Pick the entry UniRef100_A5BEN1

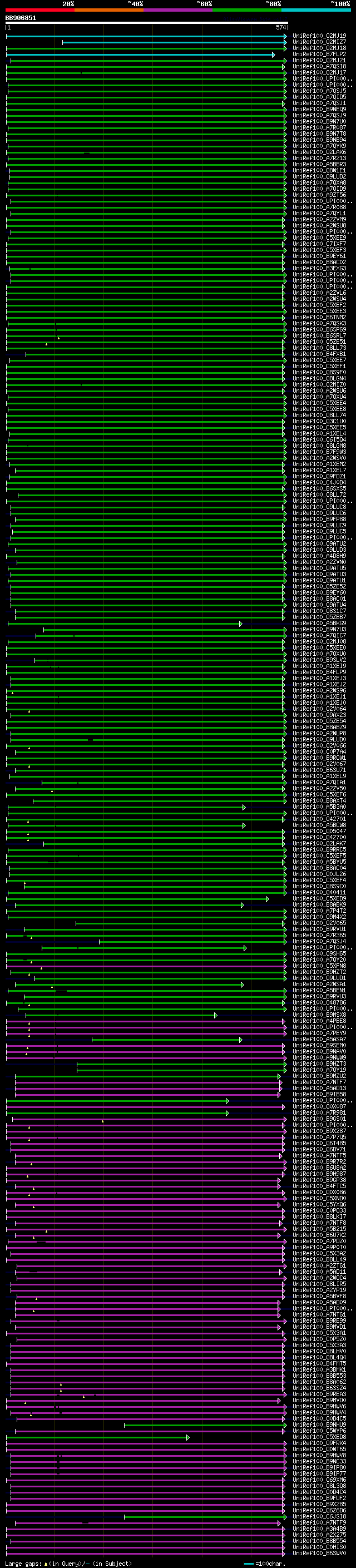319,990
